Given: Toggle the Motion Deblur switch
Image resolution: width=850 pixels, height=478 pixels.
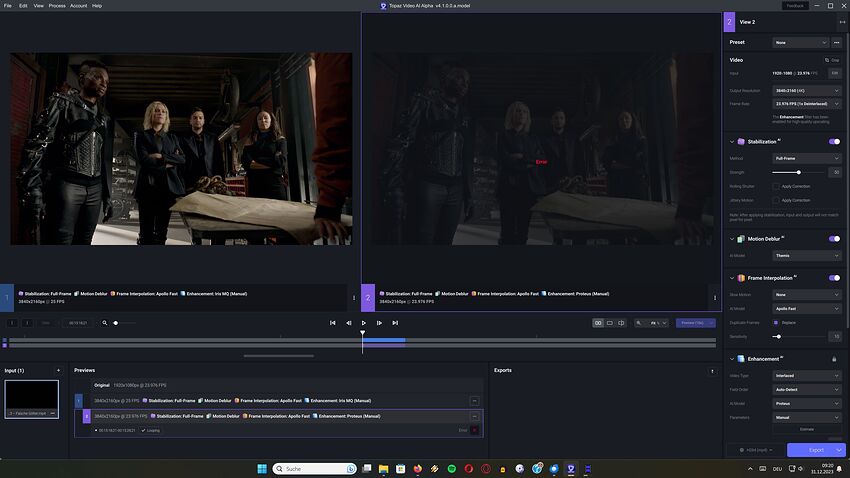Looking at the screenshot, I should 834,238.
